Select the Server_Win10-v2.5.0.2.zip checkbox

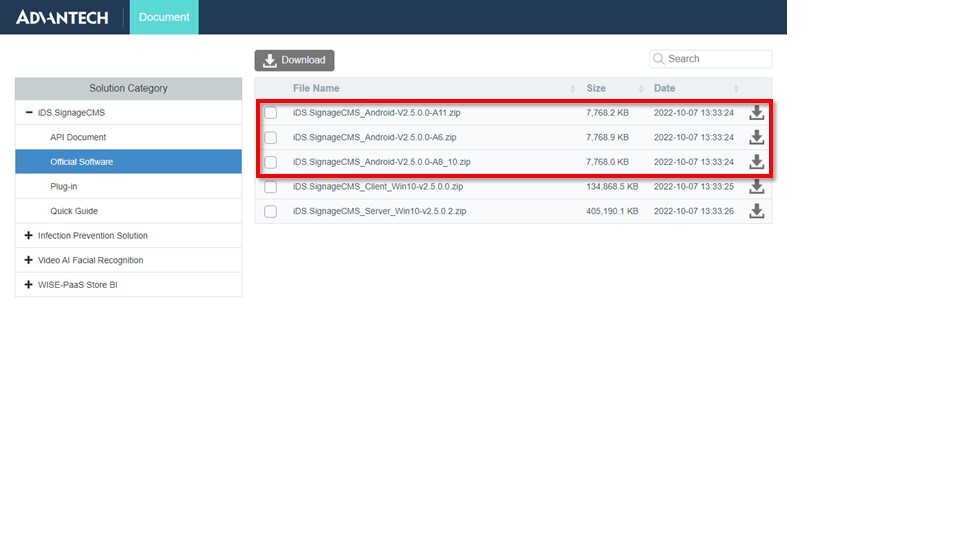[x=270, y=211]
